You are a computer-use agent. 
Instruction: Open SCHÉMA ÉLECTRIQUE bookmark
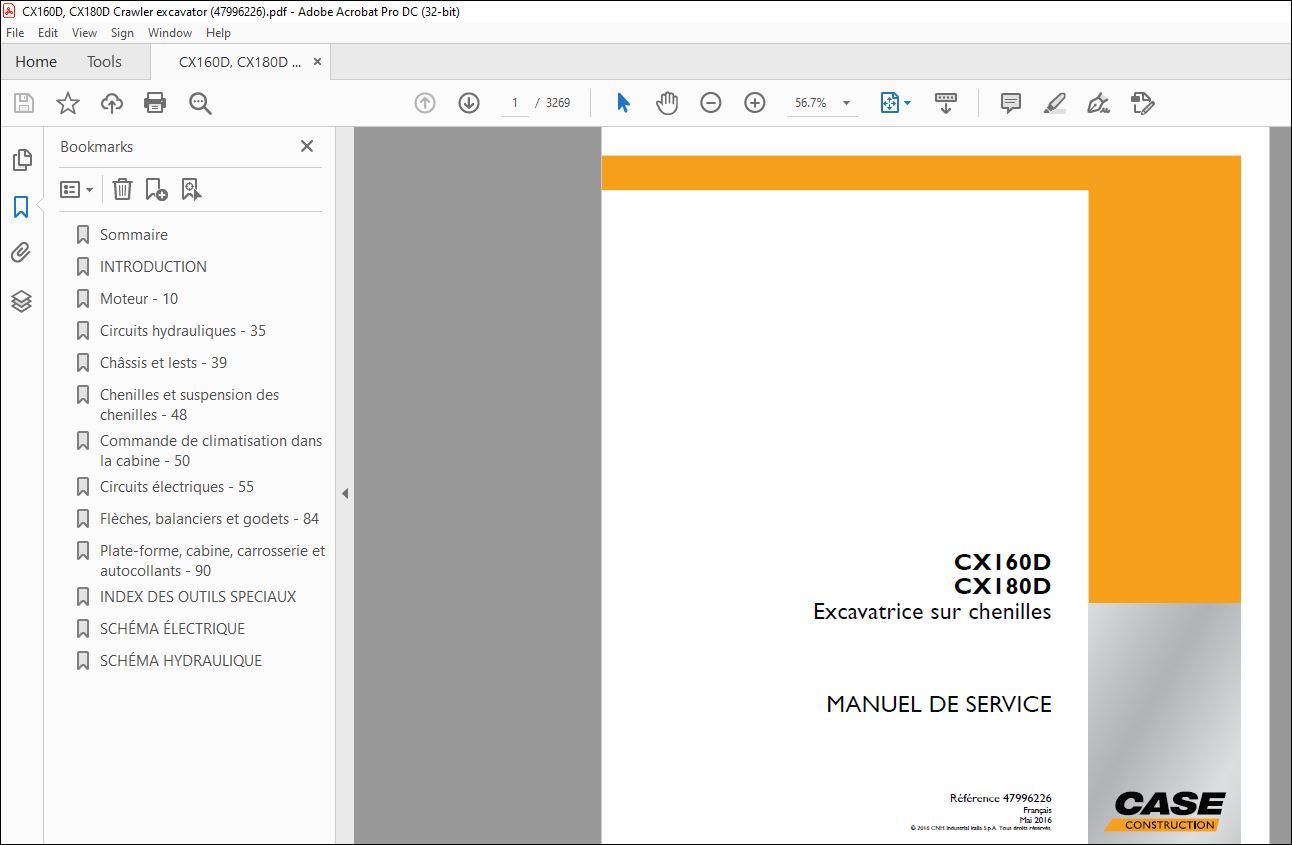[x=172, y=629]
